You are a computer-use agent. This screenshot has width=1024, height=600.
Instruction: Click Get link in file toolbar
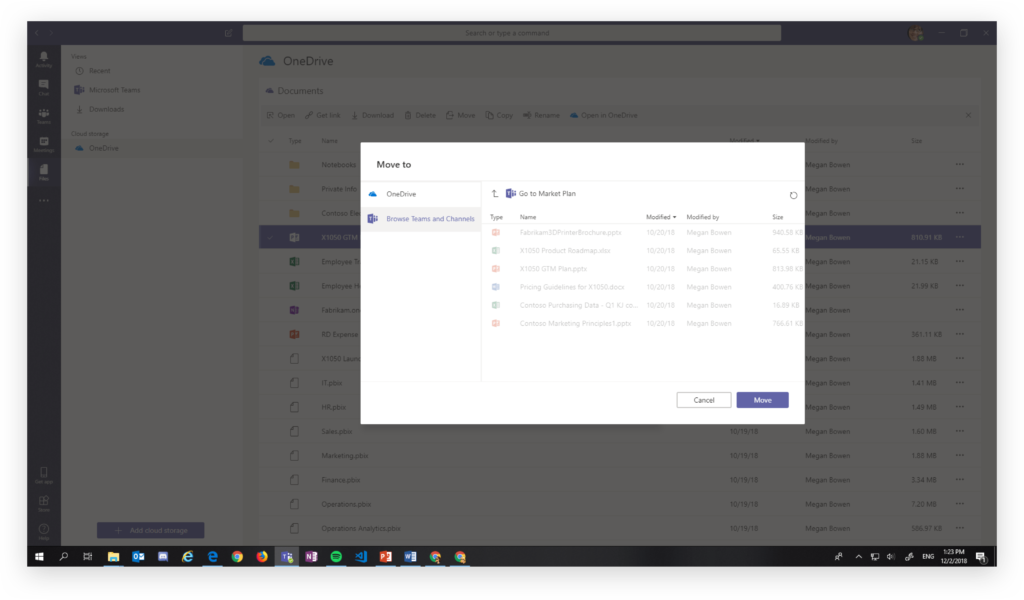(323, 116)
